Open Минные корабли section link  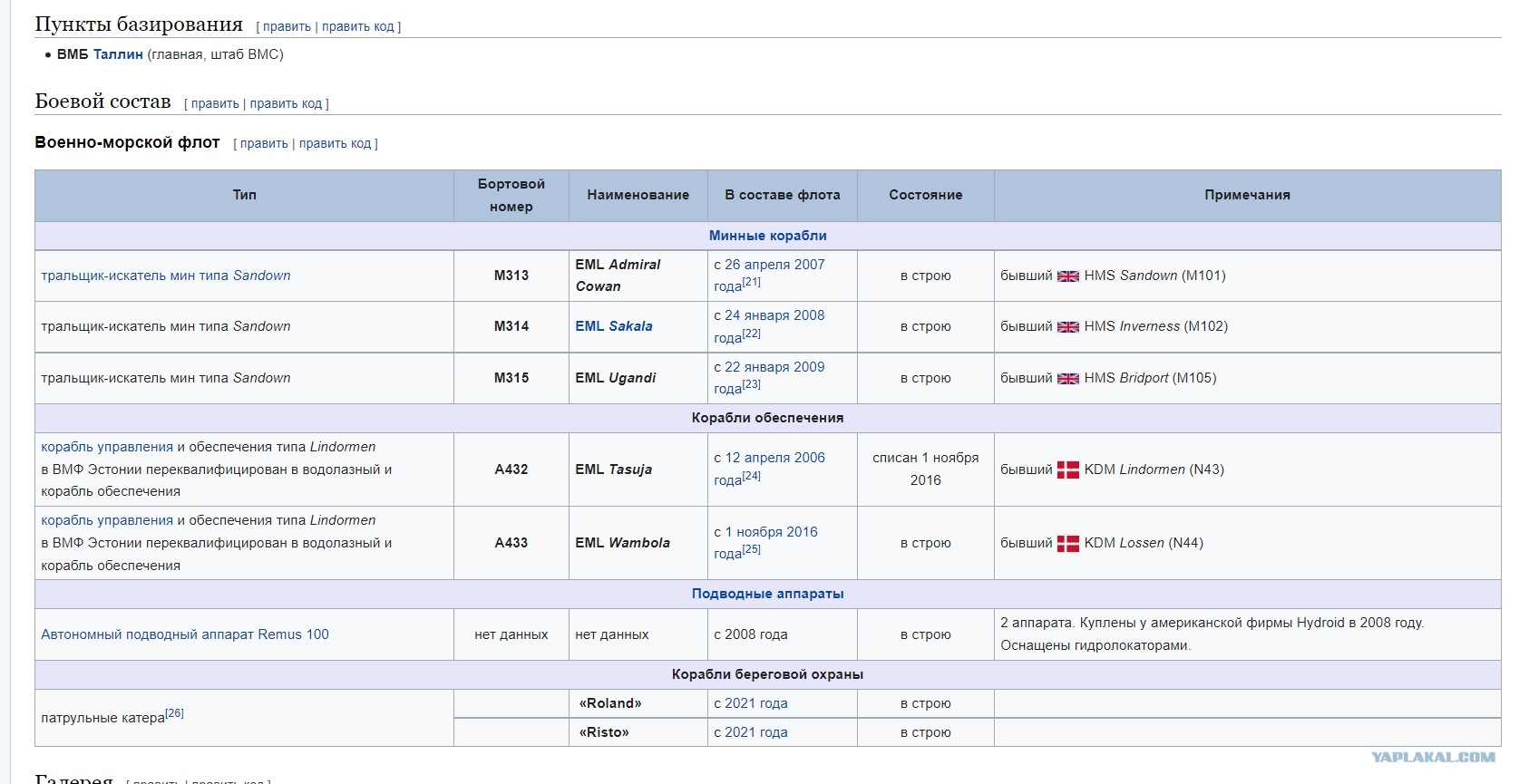768,236
